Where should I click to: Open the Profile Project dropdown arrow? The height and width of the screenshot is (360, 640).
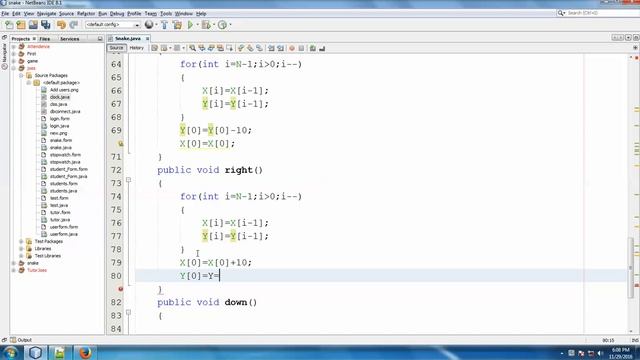pos(230,25)
